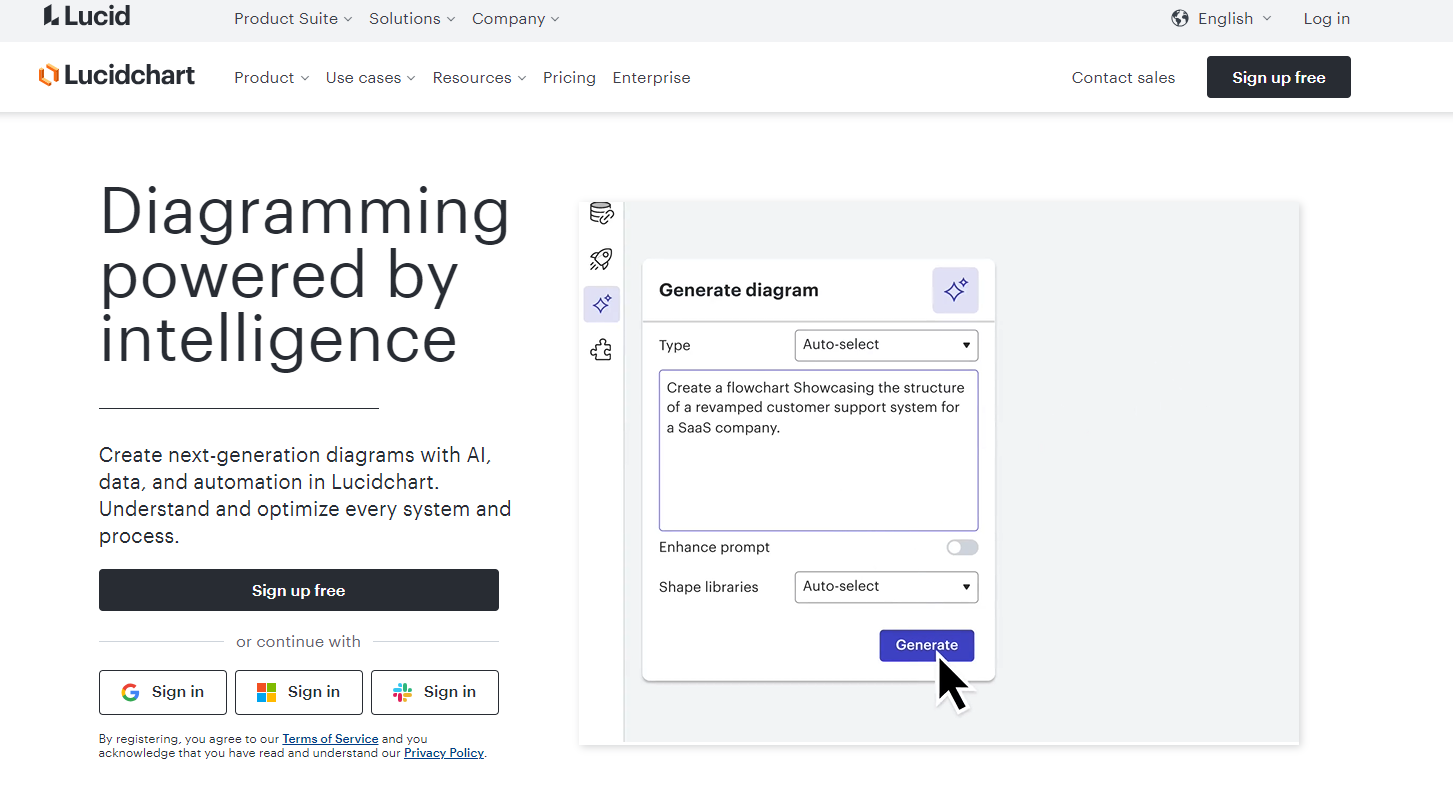Click the globe language icon
This screenshot has width=1453, height=800.
pyautogui.click(x=1180, y=18)
